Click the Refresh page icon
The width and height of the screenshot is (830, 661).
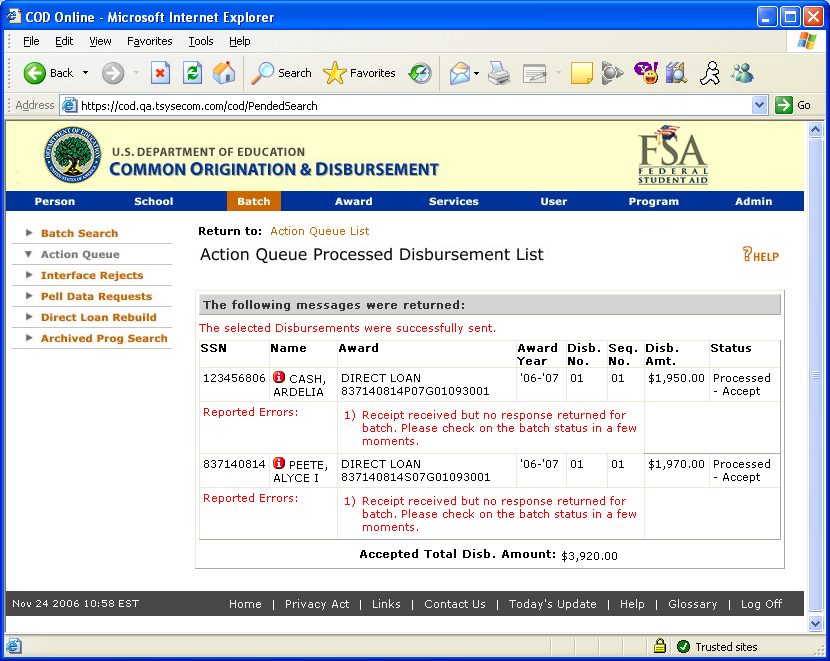pyautogui.click(x=192, y=73)
